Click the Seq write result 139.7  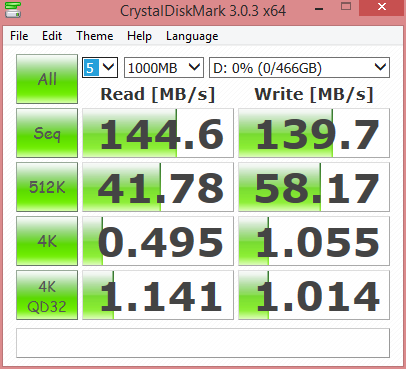click(x=314, y=133)
